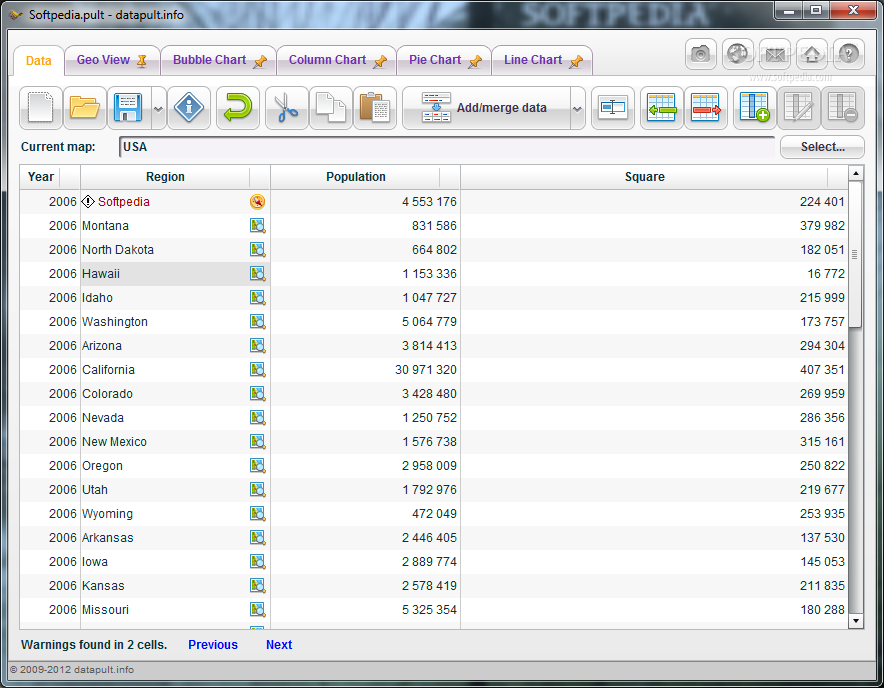Viewport: 884px width, 688px height.
Task: Click the map search icon for Wyoming
Action: click(x=258, y=513)
